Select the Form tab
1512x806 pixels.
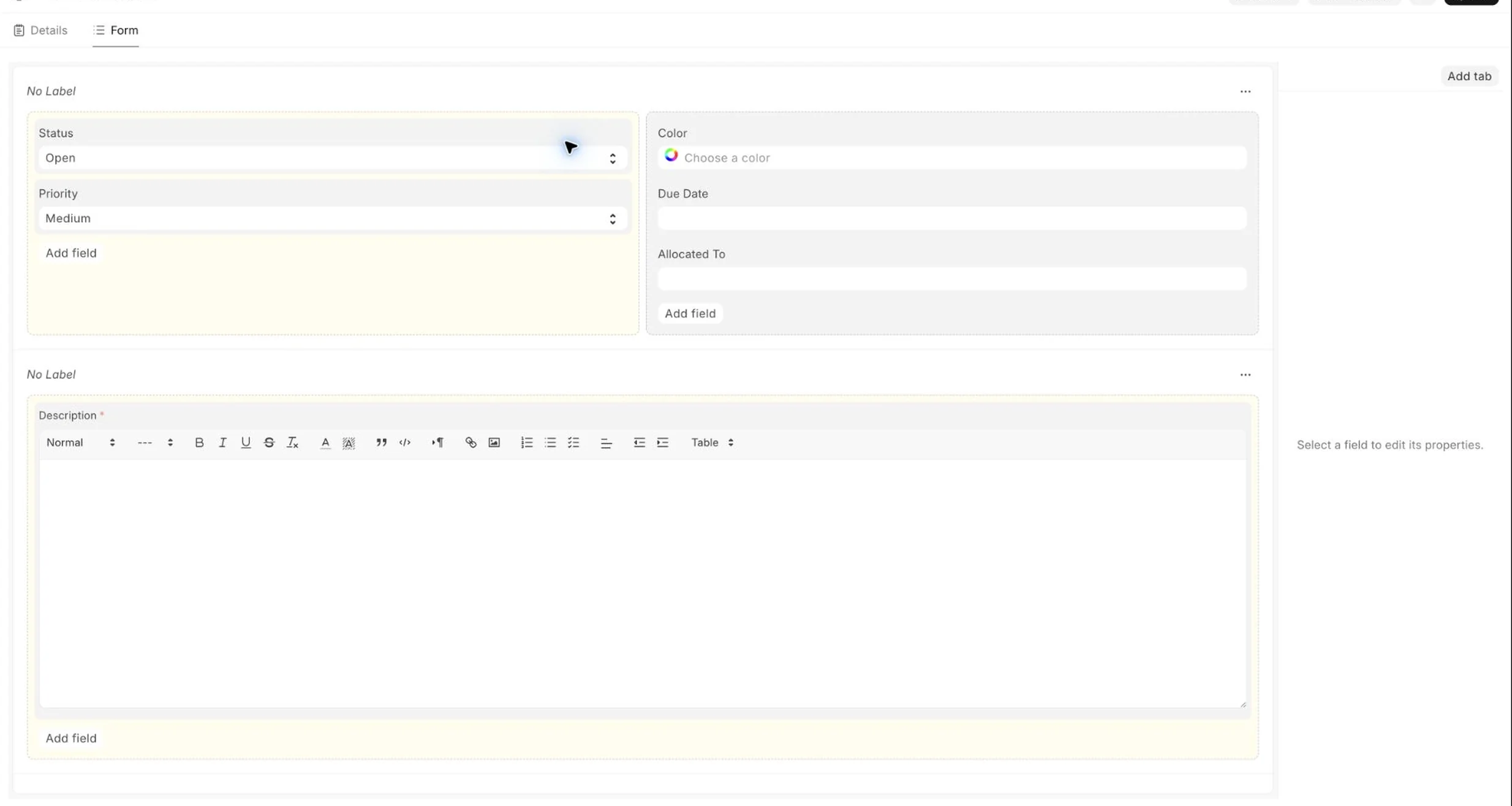116,30
